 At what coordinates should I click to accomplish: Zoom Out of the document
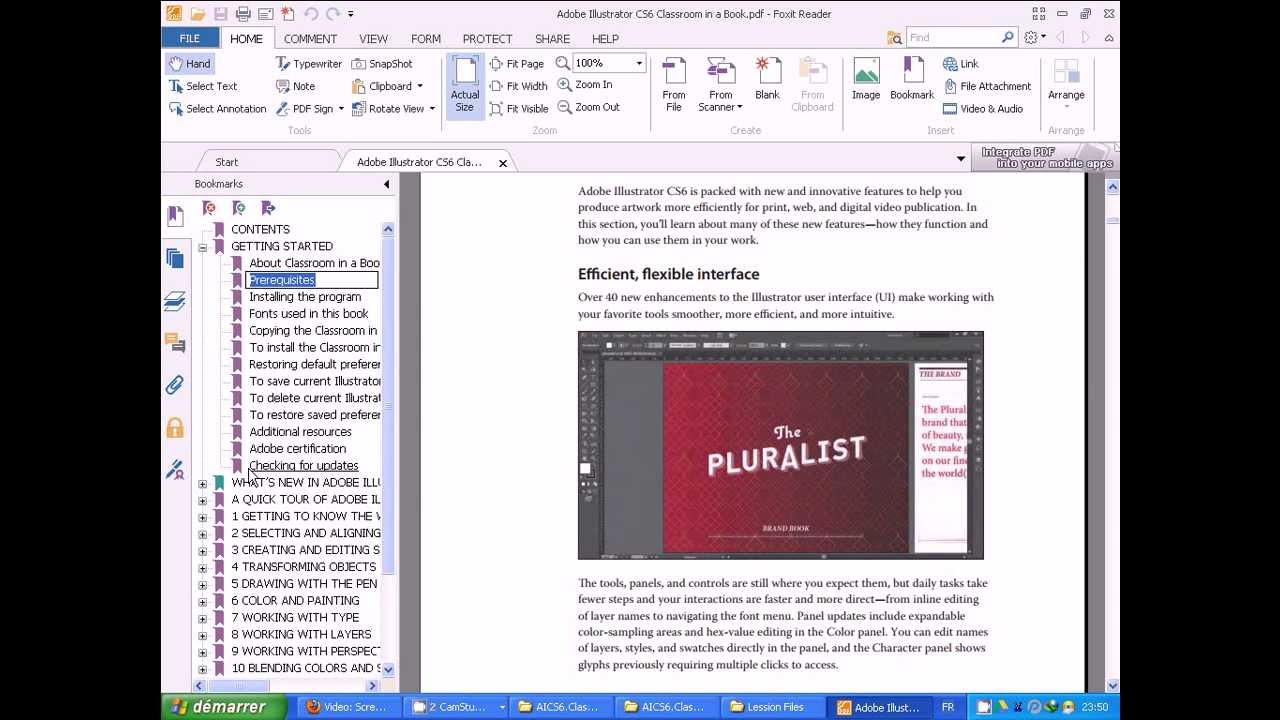coord(588,107)
